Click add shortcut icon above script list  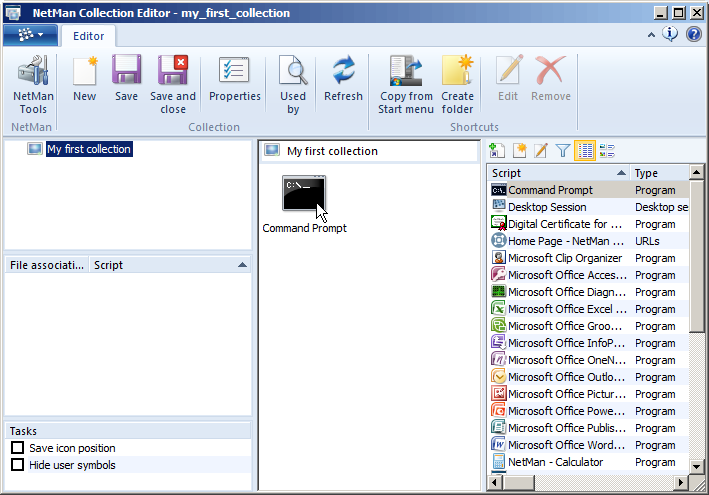click(x=497, y=151)
